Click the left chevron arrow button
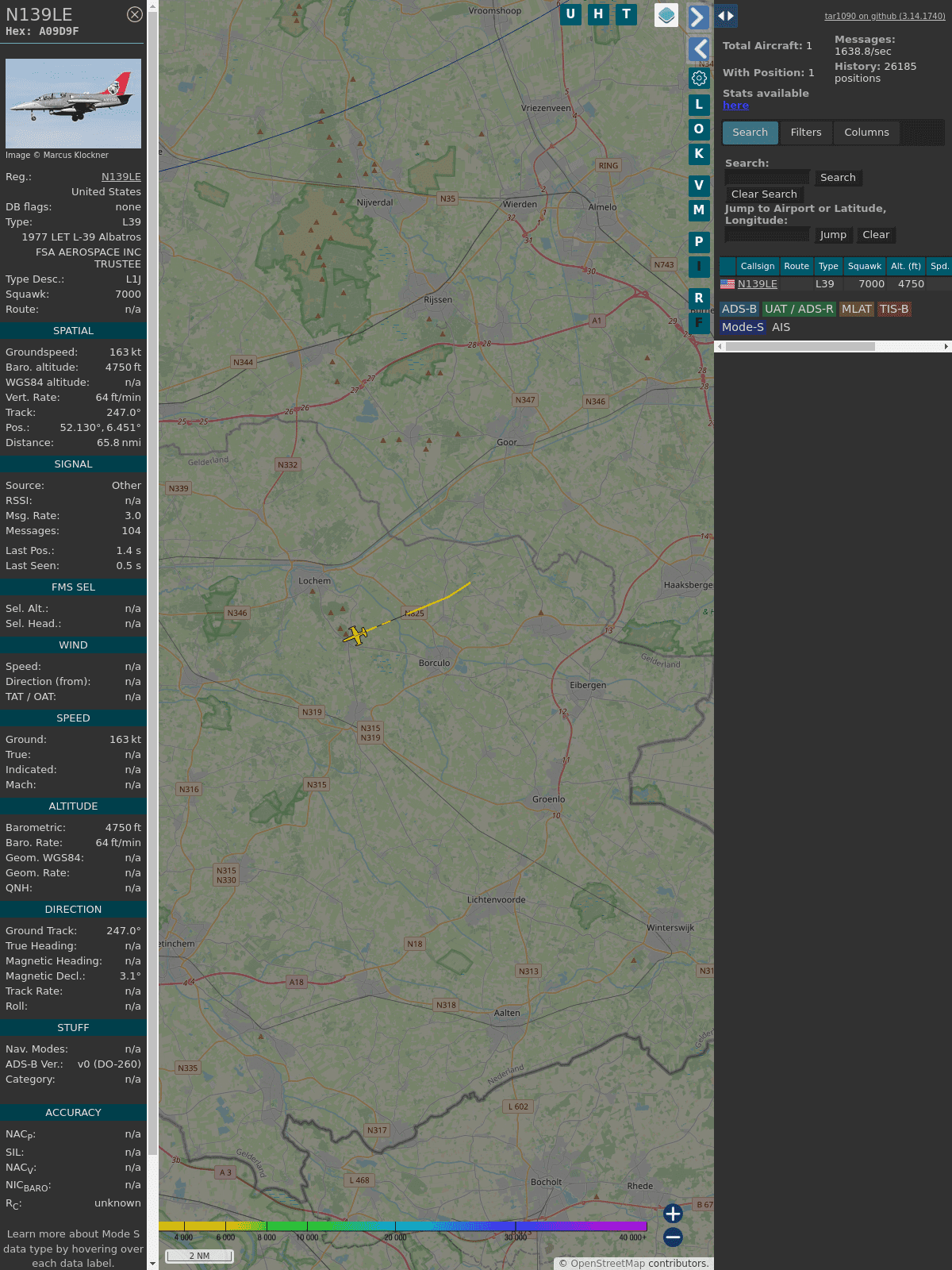This screenshot has height=1270, width=952. click(699, 49)
